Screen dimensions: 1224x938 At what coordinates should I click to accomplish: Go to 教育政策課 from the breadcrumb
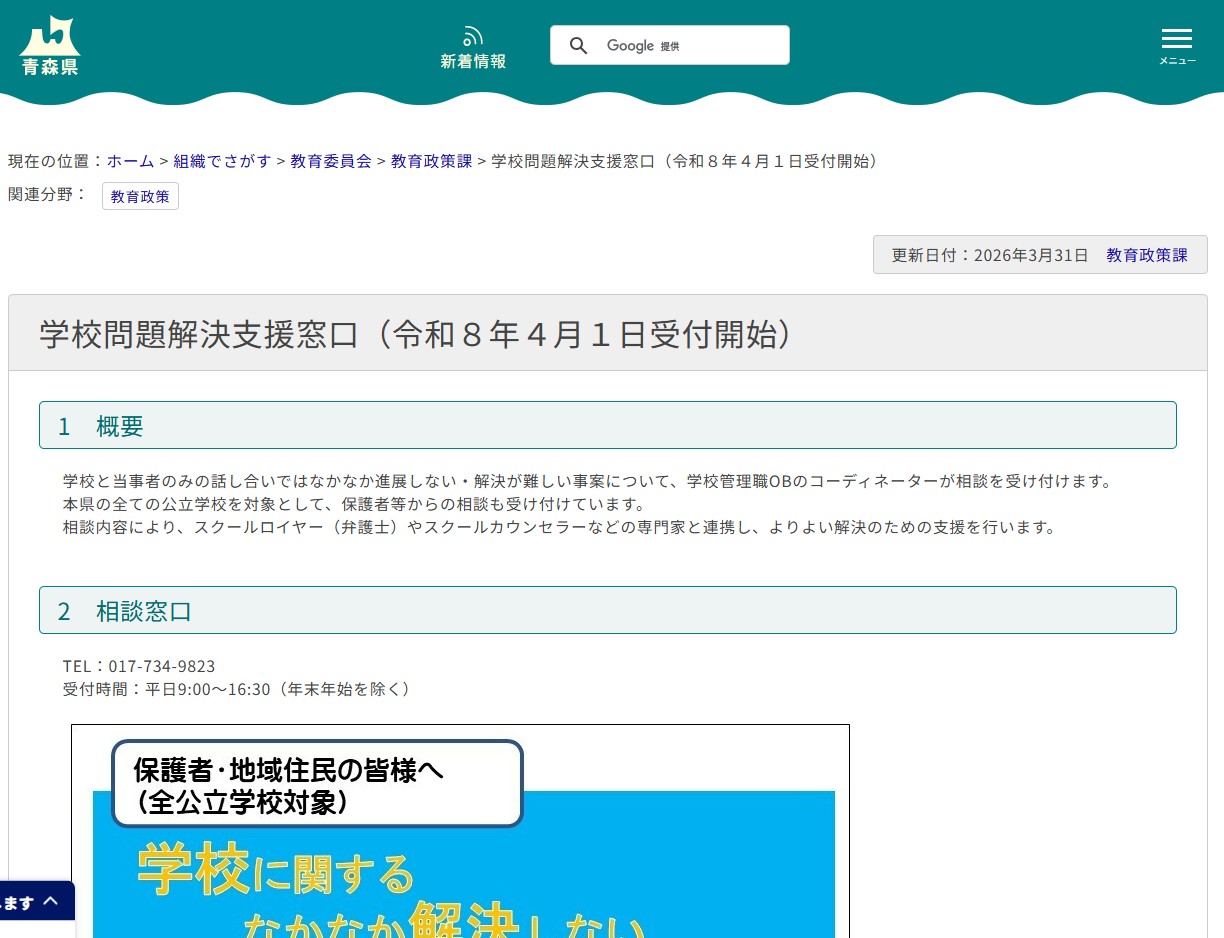431,161
